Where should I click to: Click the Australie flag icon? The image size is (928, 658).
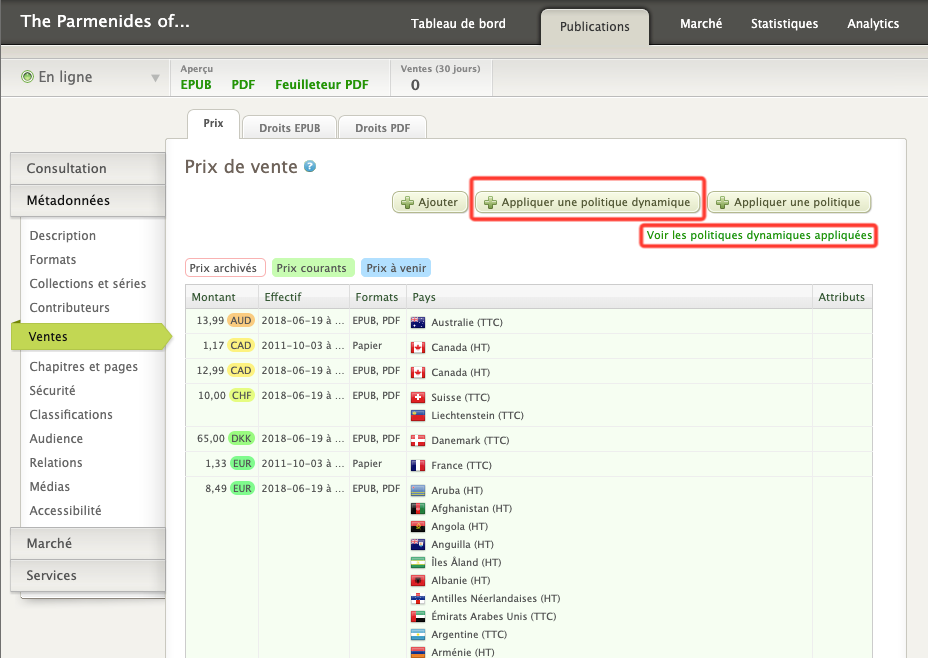[x=418, y=322]
